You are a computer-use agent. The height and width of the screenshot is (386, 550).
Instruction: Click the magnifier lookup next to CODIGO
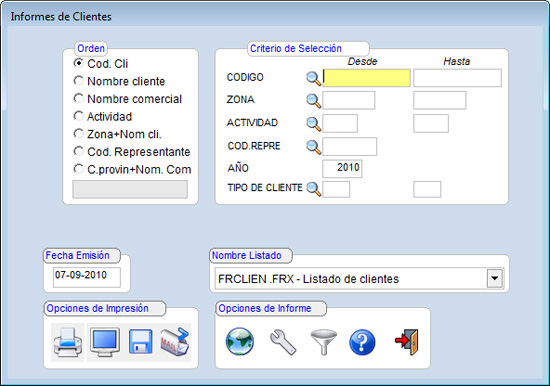point(313,78)
